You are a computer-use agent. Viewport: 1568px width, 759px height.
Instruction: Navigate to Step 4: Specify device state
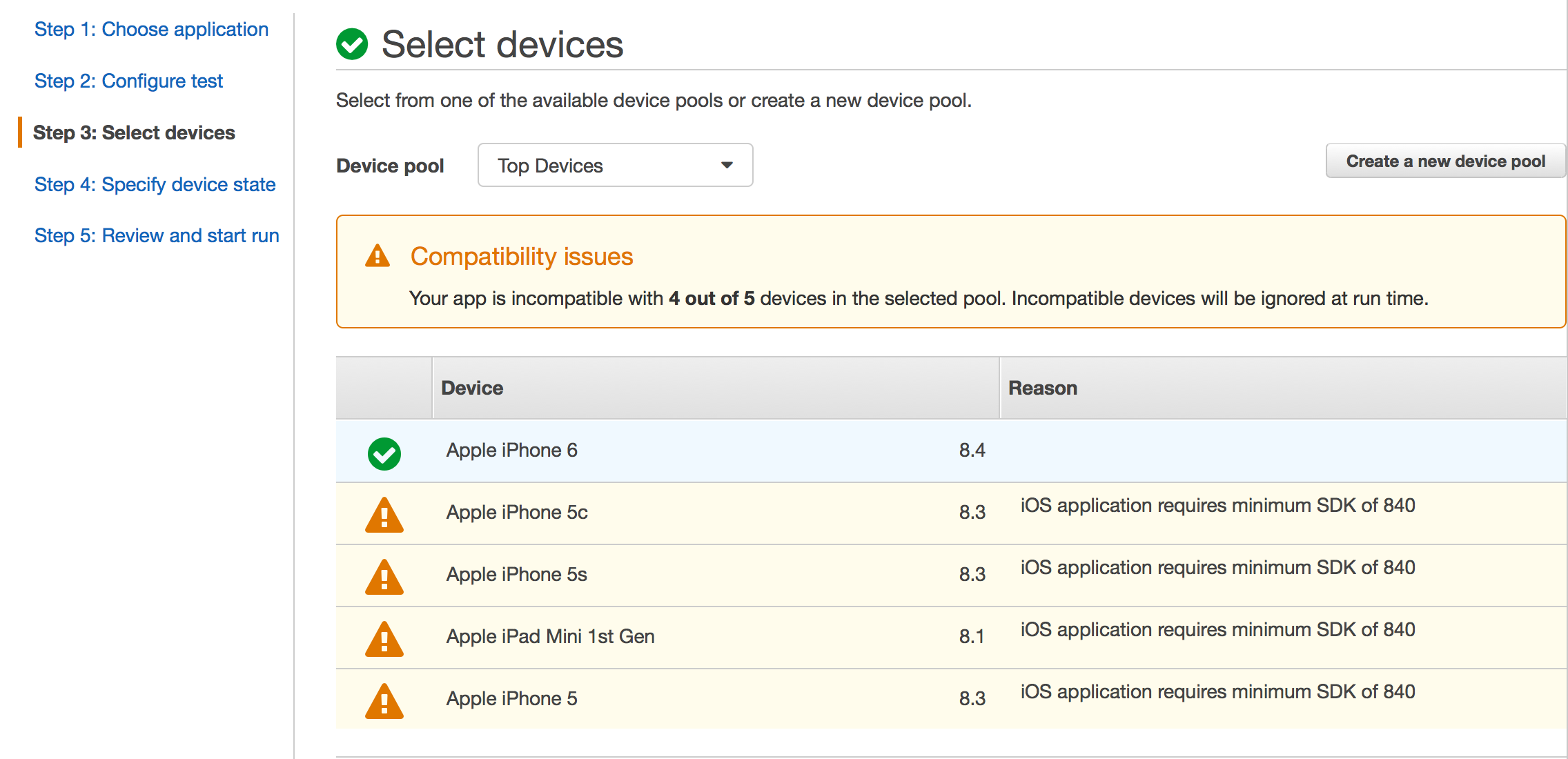(x=155, y=184)
